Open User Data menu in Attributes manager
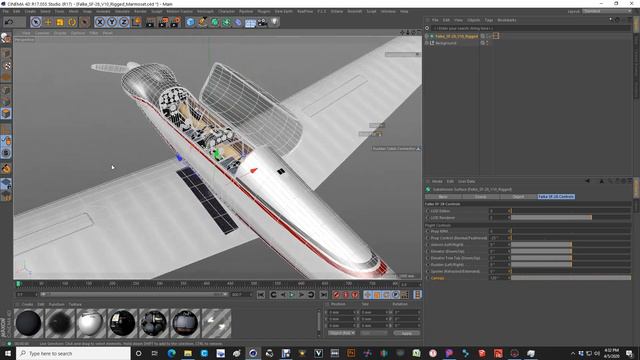 (x=466, y=181)
